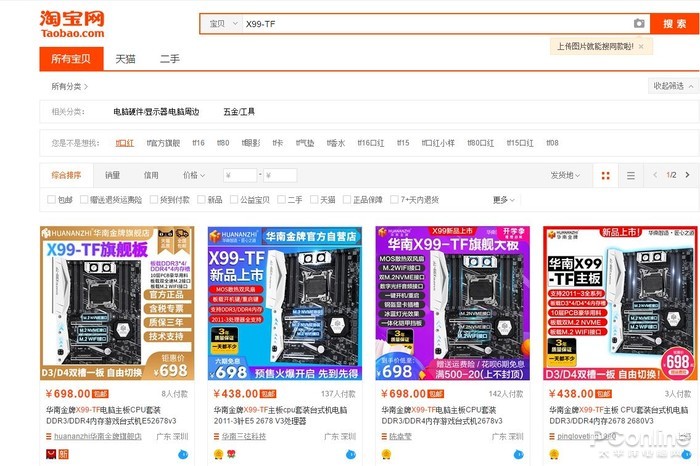Click gold crown icon under fourth product

554,454
